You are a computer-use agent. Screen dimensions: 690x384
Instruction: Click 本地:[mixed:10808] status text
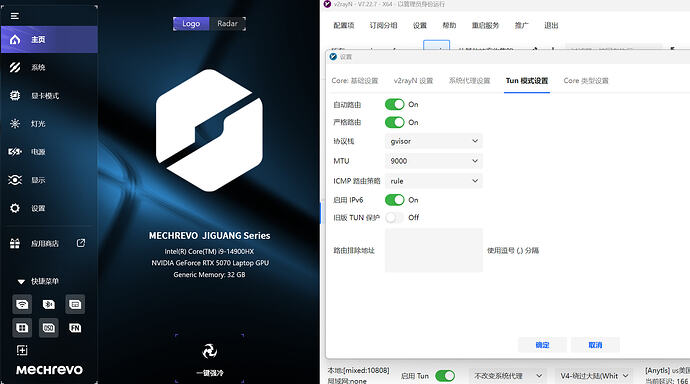point(358,370)
